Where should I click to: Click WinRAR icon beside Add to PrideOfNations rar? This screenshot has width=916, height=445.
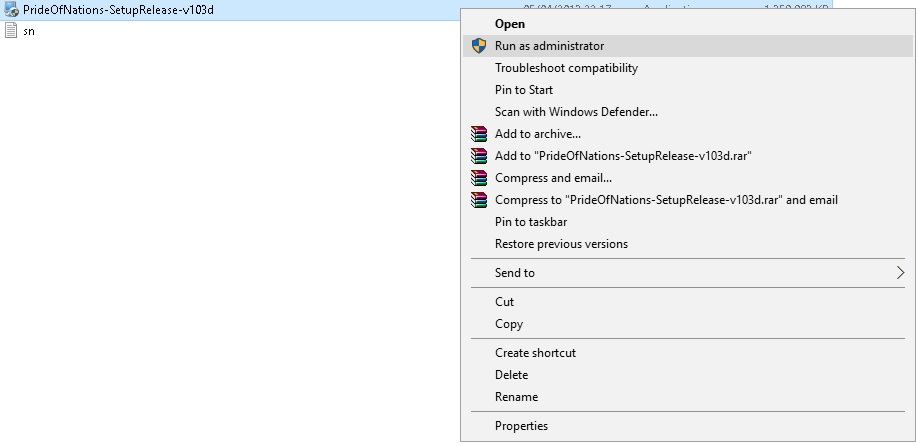(479, 156)
